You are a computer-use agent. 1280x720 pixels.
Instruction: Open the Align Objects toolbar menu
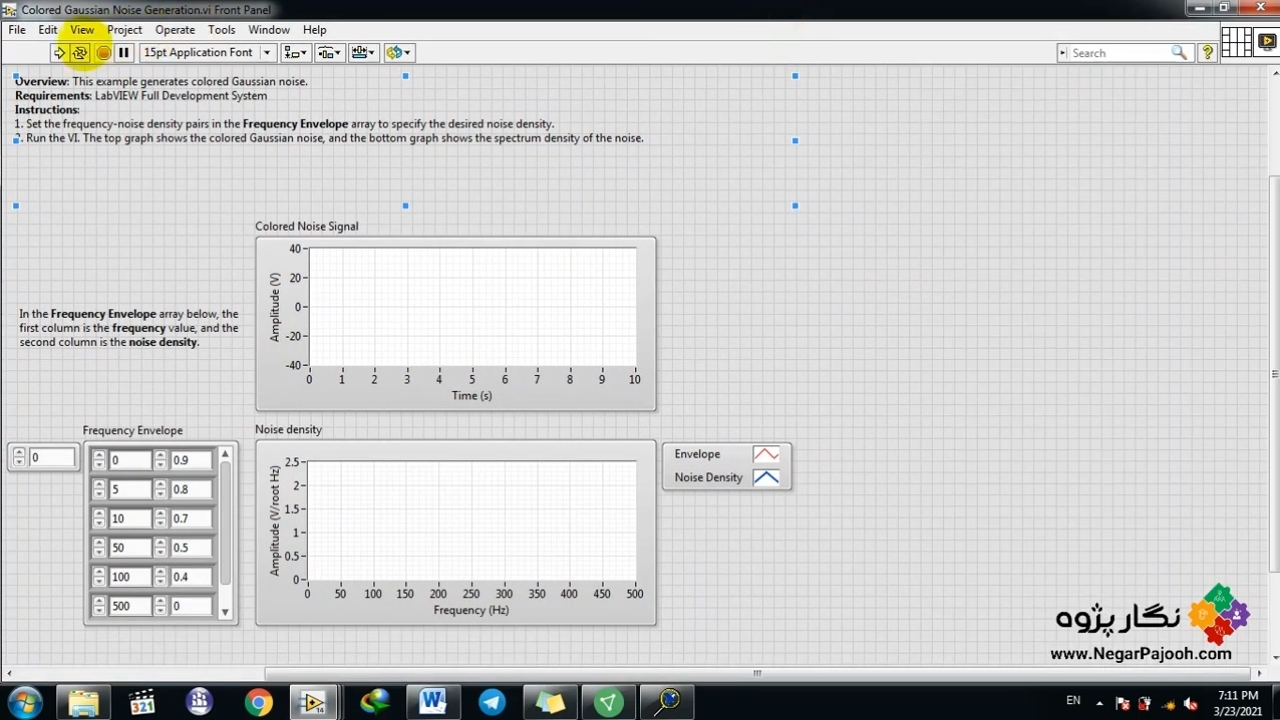click(295, 53)
